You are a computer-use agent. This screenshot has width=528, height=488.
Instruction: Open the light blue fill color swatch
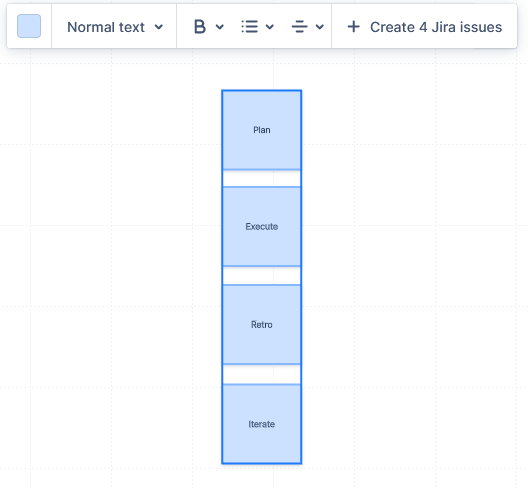tap(29, 26)
